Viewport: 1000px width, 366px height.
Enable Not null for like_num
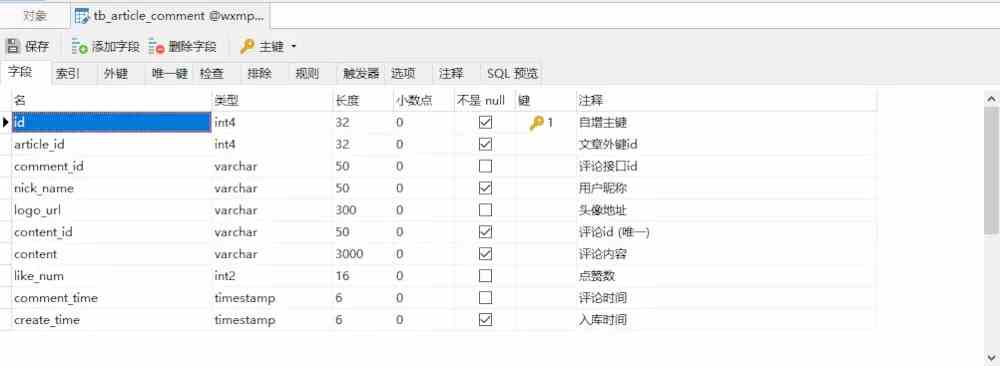pos(485,275)
